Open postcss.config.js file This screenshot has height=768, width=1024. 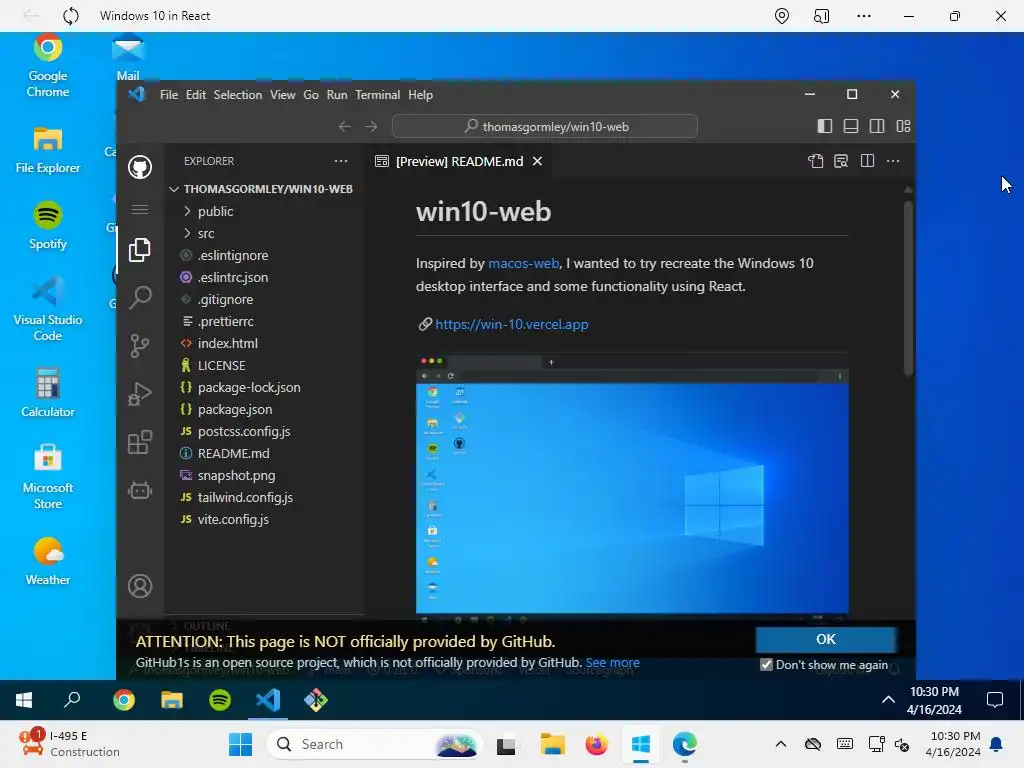[x=264, y=432]
